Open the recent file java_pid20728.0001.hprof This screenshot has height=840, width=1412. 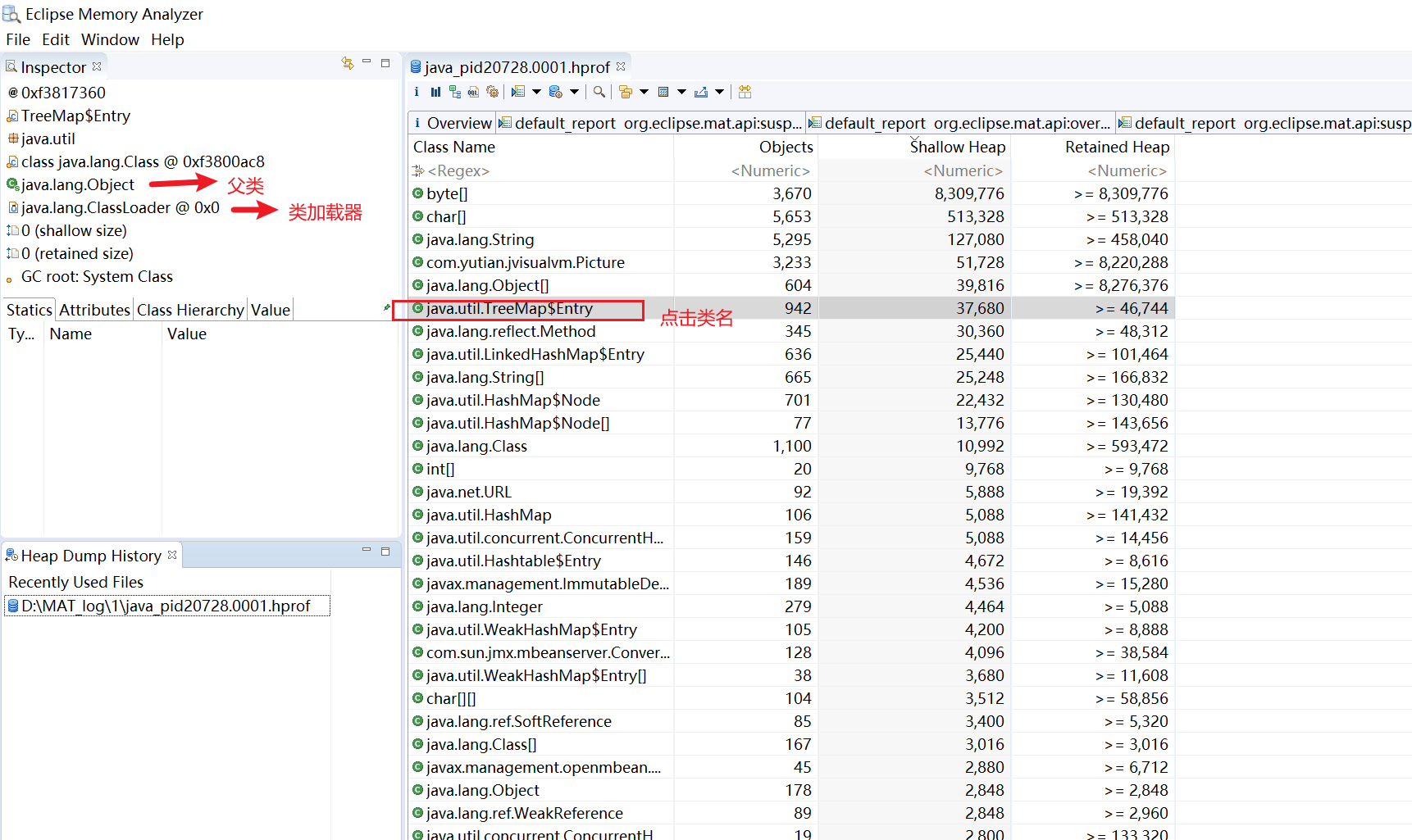[x=166, y=606]
